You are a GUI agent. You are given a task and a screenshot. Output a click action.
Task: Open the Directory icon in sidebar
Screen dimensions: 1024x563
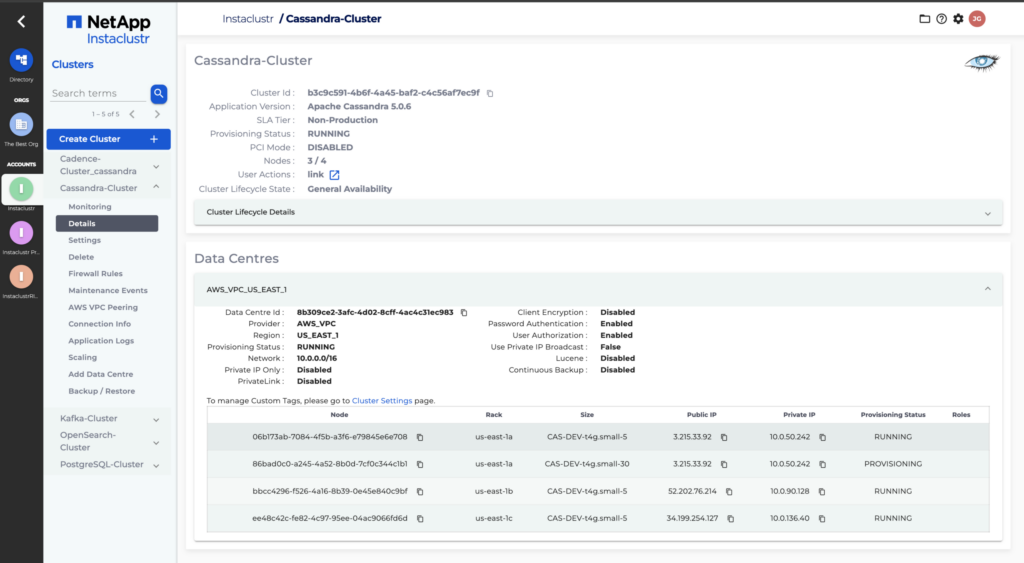coord(21,61)
